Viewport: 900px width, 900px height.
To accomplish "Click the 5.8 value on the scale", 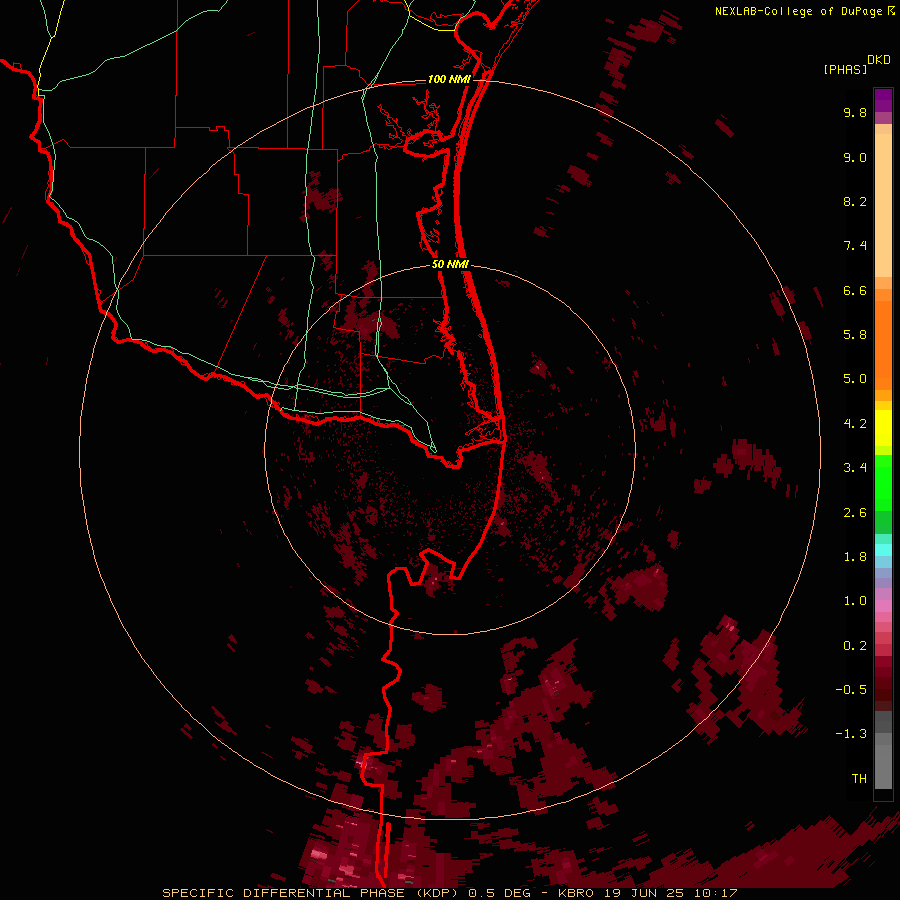I will [855, 335].
